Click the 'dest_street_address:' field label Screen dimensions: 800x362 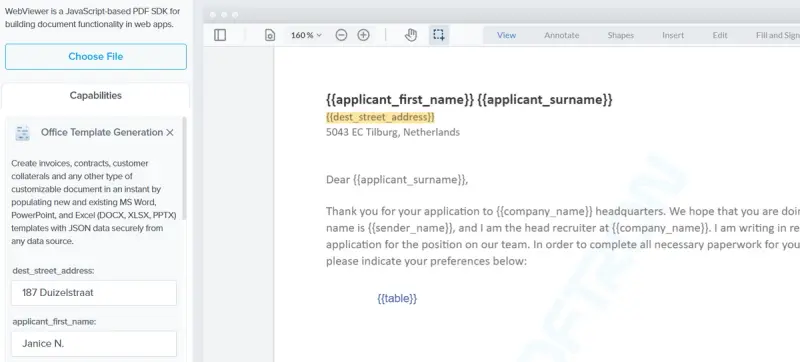coord(53,271)
